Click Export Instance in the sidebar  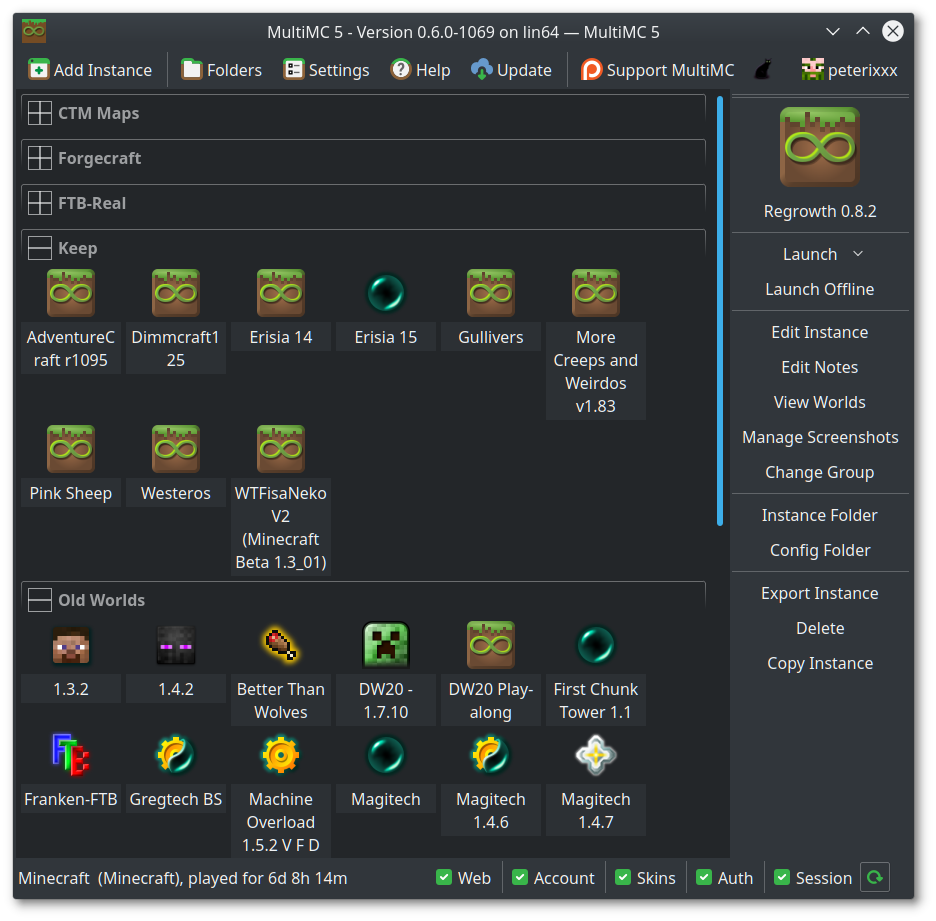coord(819,593)
